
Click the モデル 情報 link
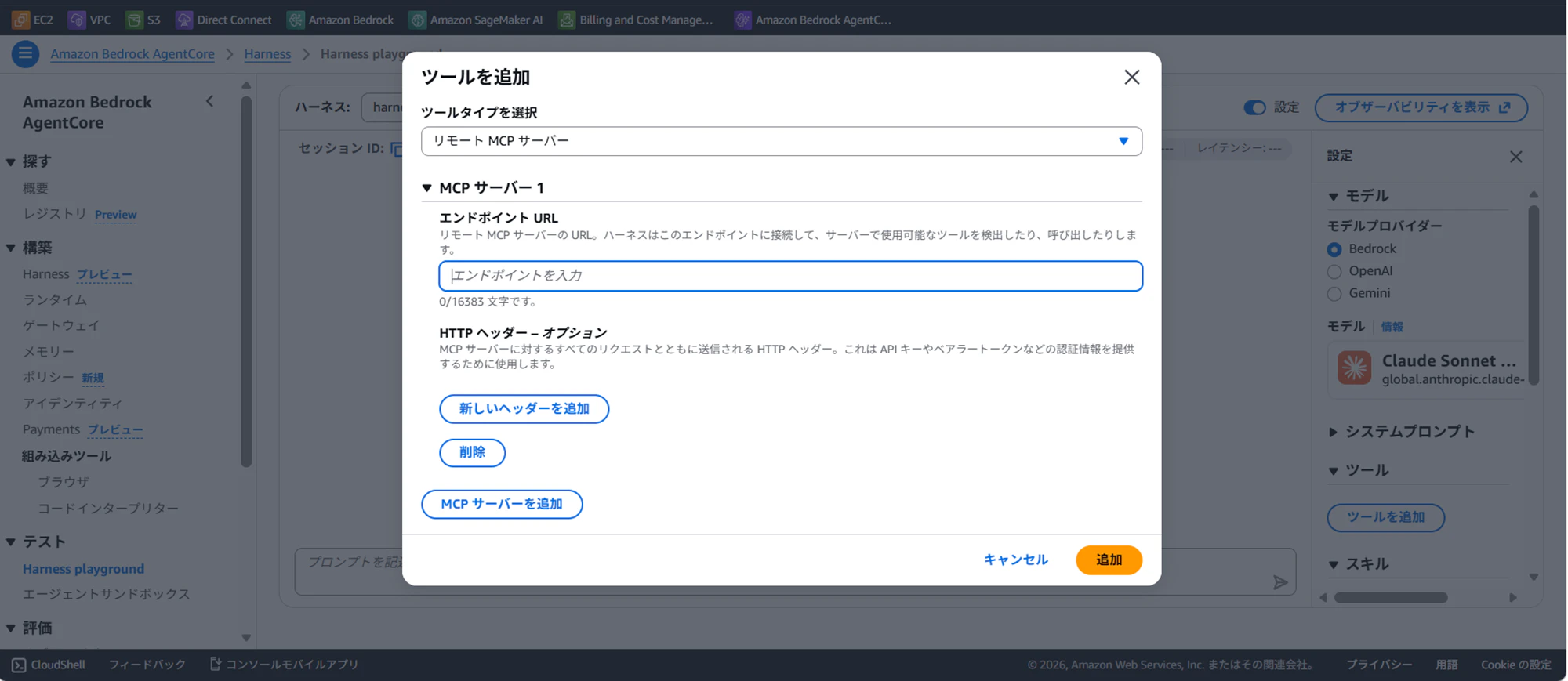pos(1392,328)
